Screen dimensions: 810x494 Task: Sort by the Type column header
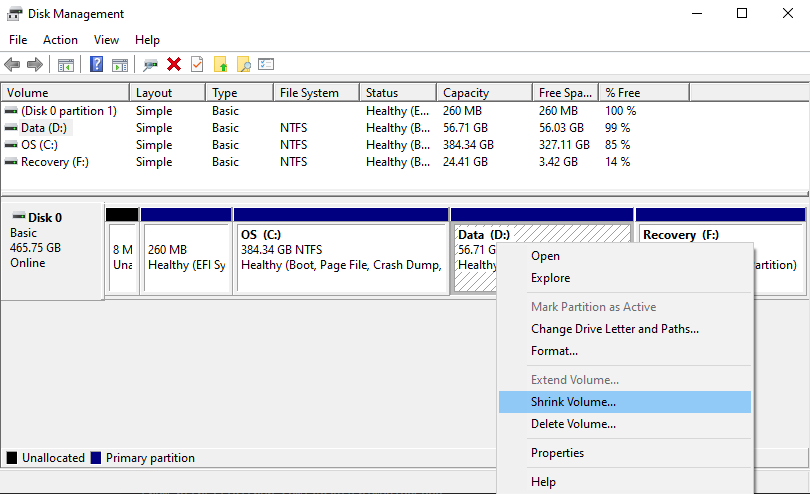point(239,92)
